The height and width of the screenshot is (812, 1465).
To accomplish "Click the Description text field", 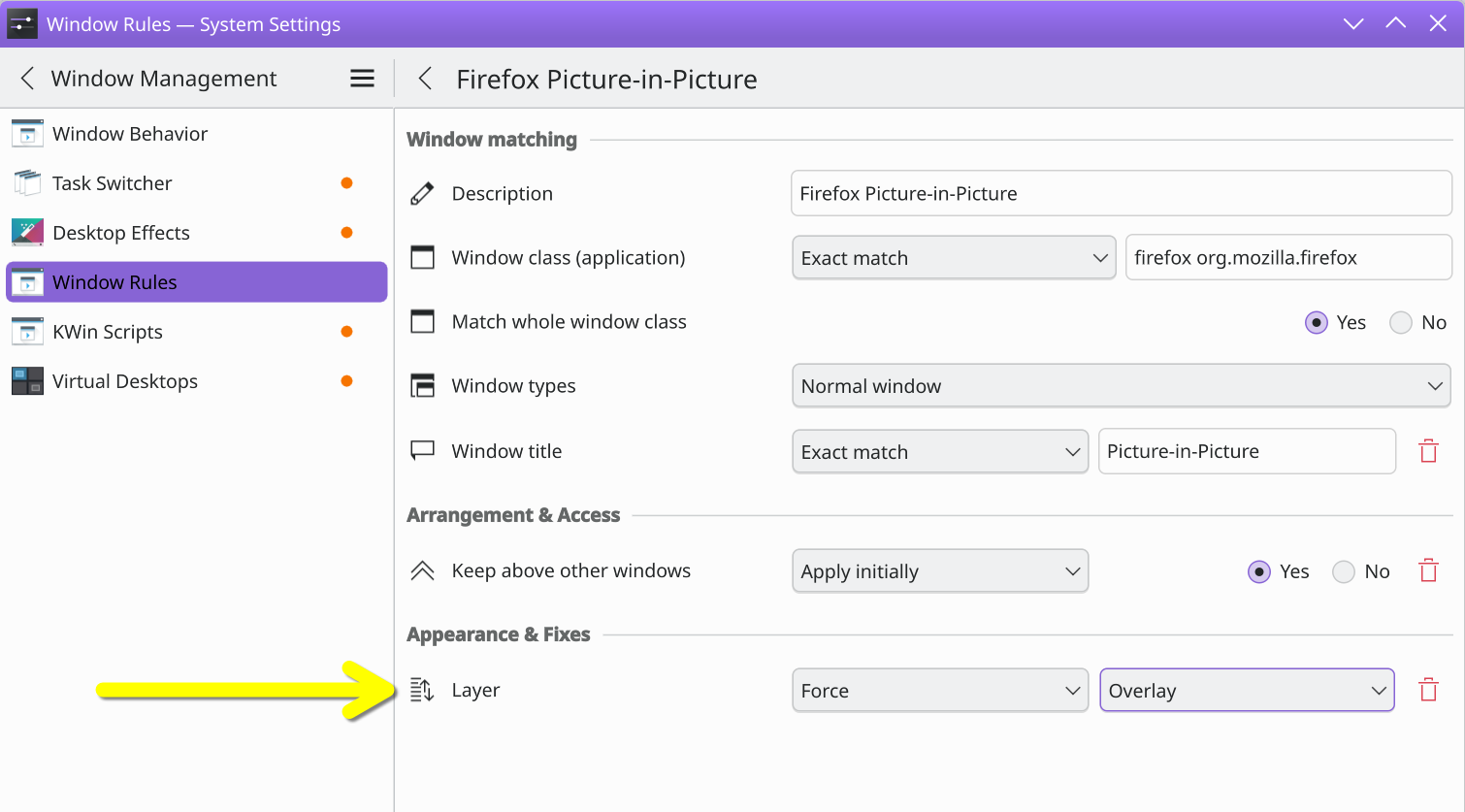I will click(x=1122, y=193).
